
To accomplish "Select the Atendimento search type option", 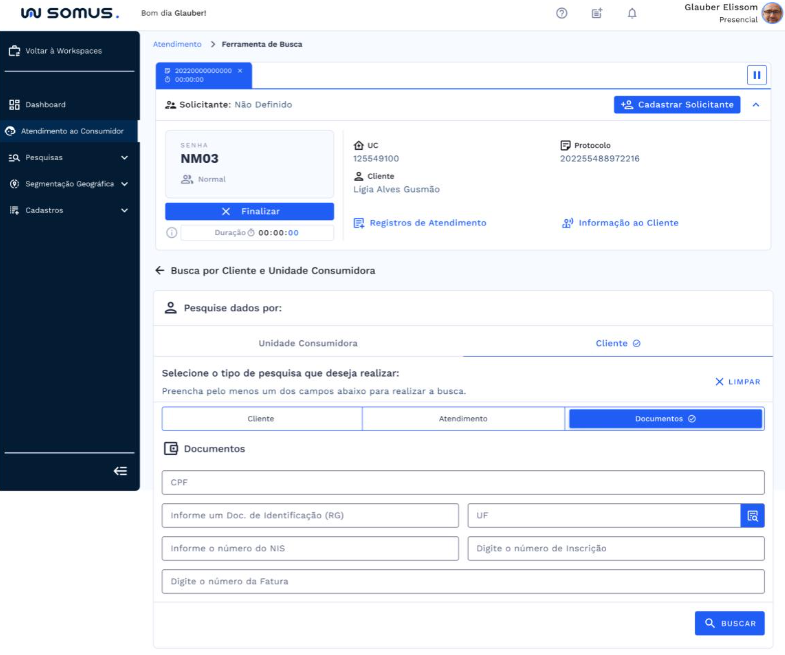I will tap(463, 419).
